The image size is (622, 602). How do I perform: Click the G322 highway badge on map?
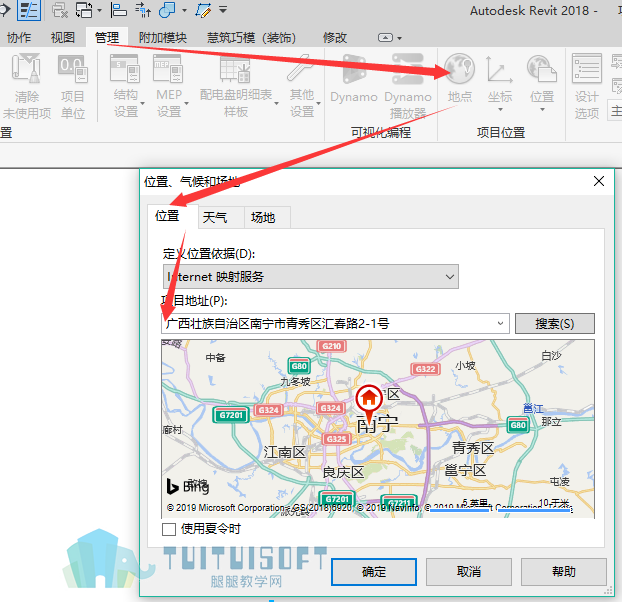(425, 369)
